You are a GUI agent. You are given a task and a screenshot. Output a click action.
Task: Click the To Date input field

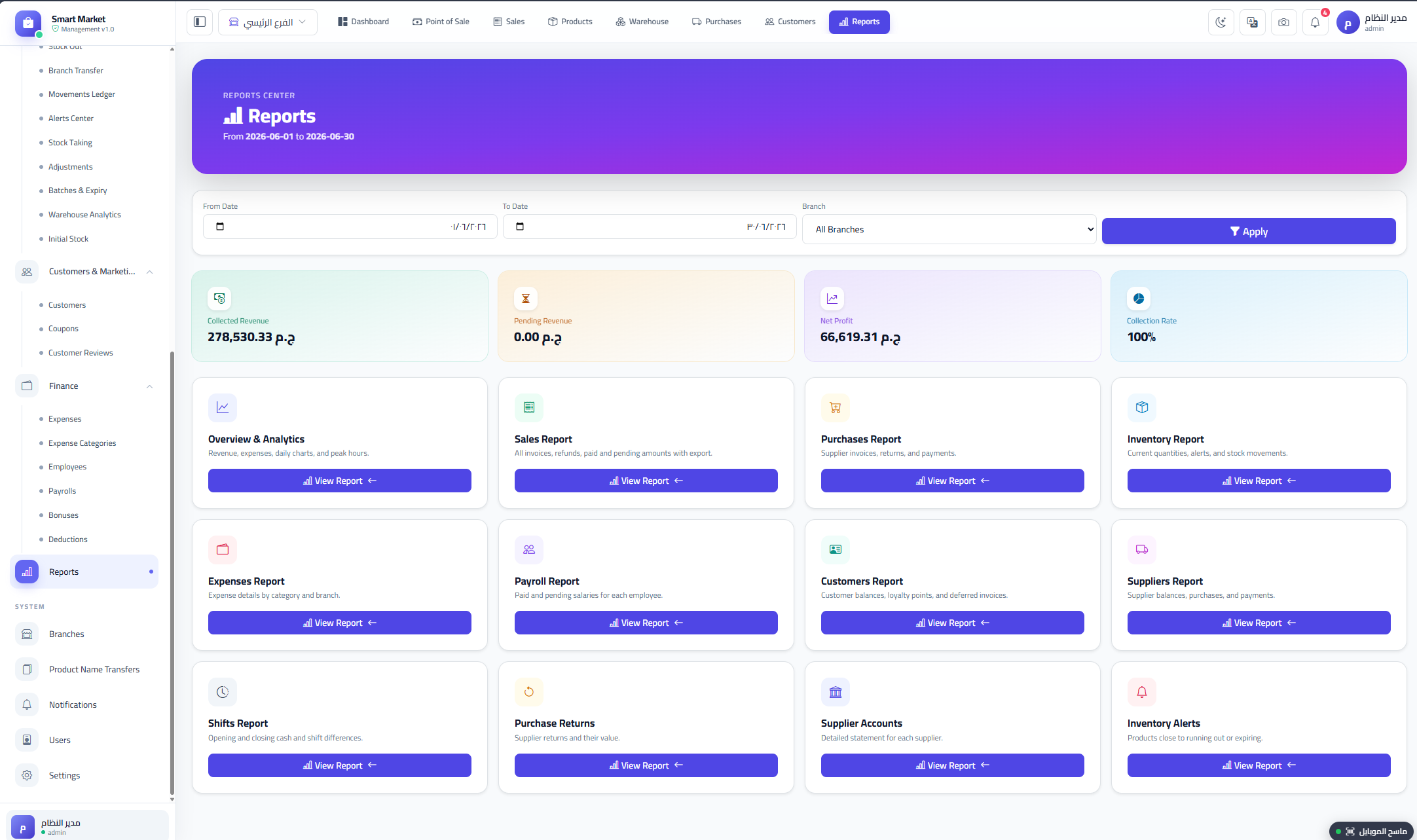click(650, 227)
